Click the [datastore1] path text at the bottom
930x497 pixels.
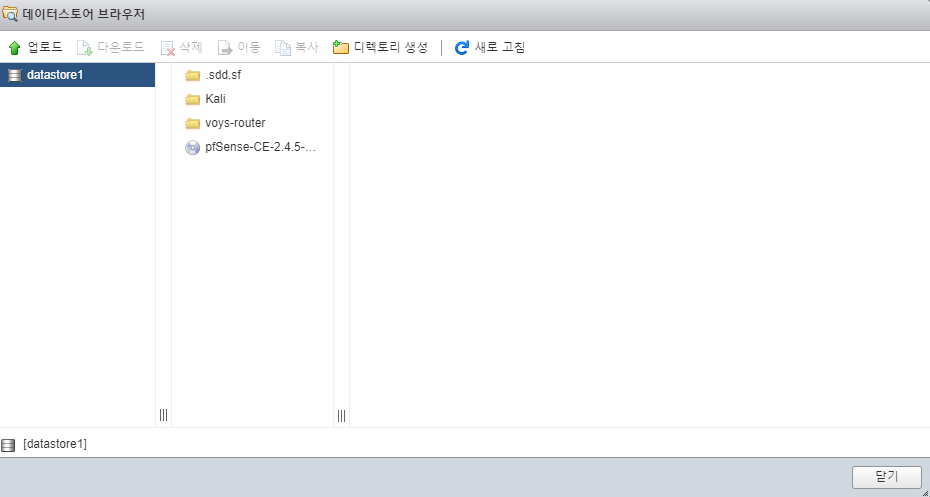coord(55,444)
